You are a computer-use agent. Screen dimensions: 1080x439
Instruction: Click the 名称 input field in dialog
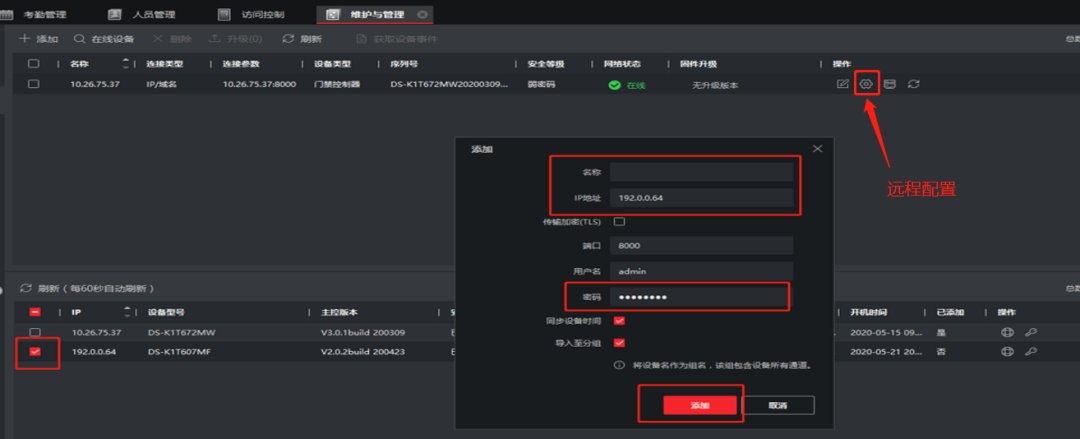coord(701,172)
